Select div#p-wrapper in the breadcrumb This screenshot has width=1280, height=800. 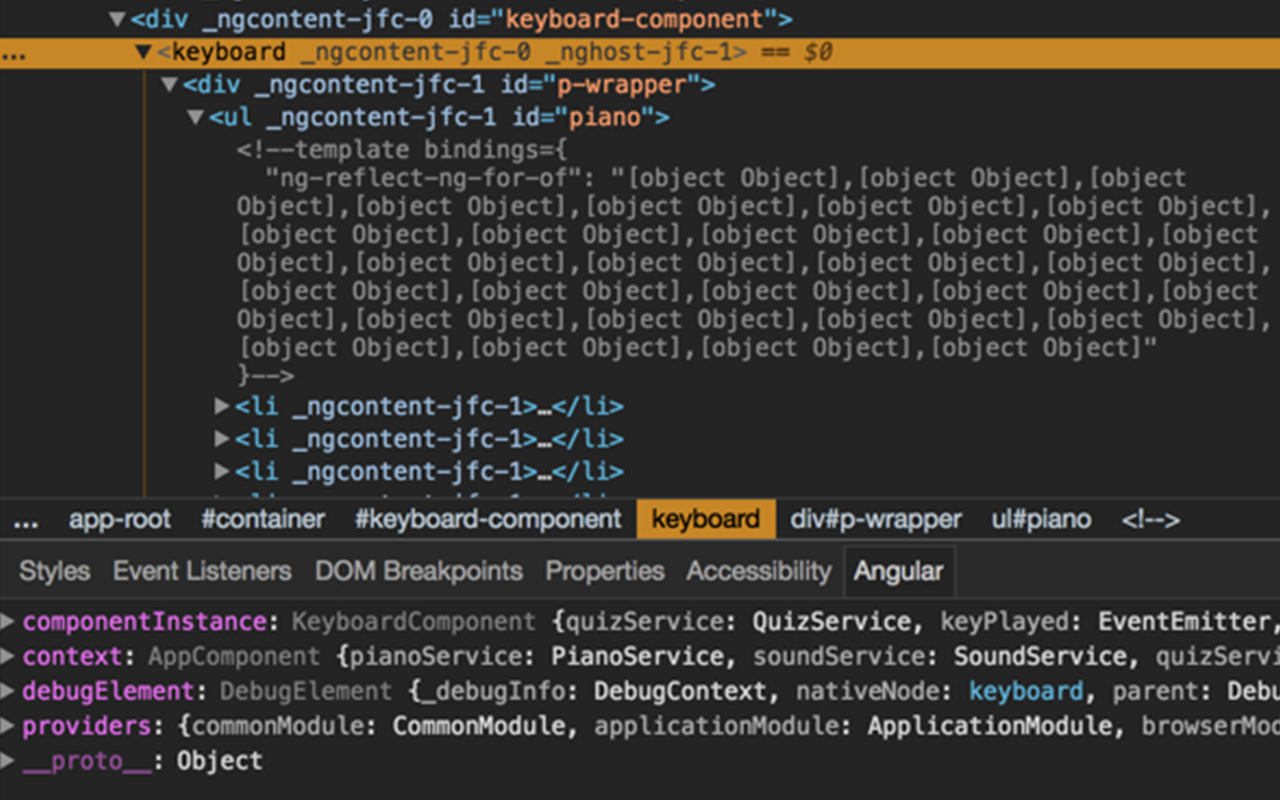coord(876,520)
